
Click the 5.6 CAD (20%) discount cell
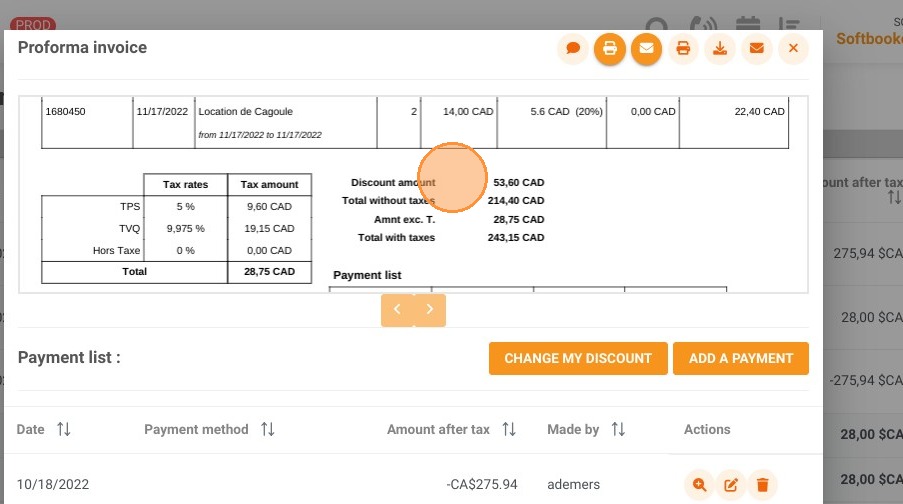pos(566,112)
